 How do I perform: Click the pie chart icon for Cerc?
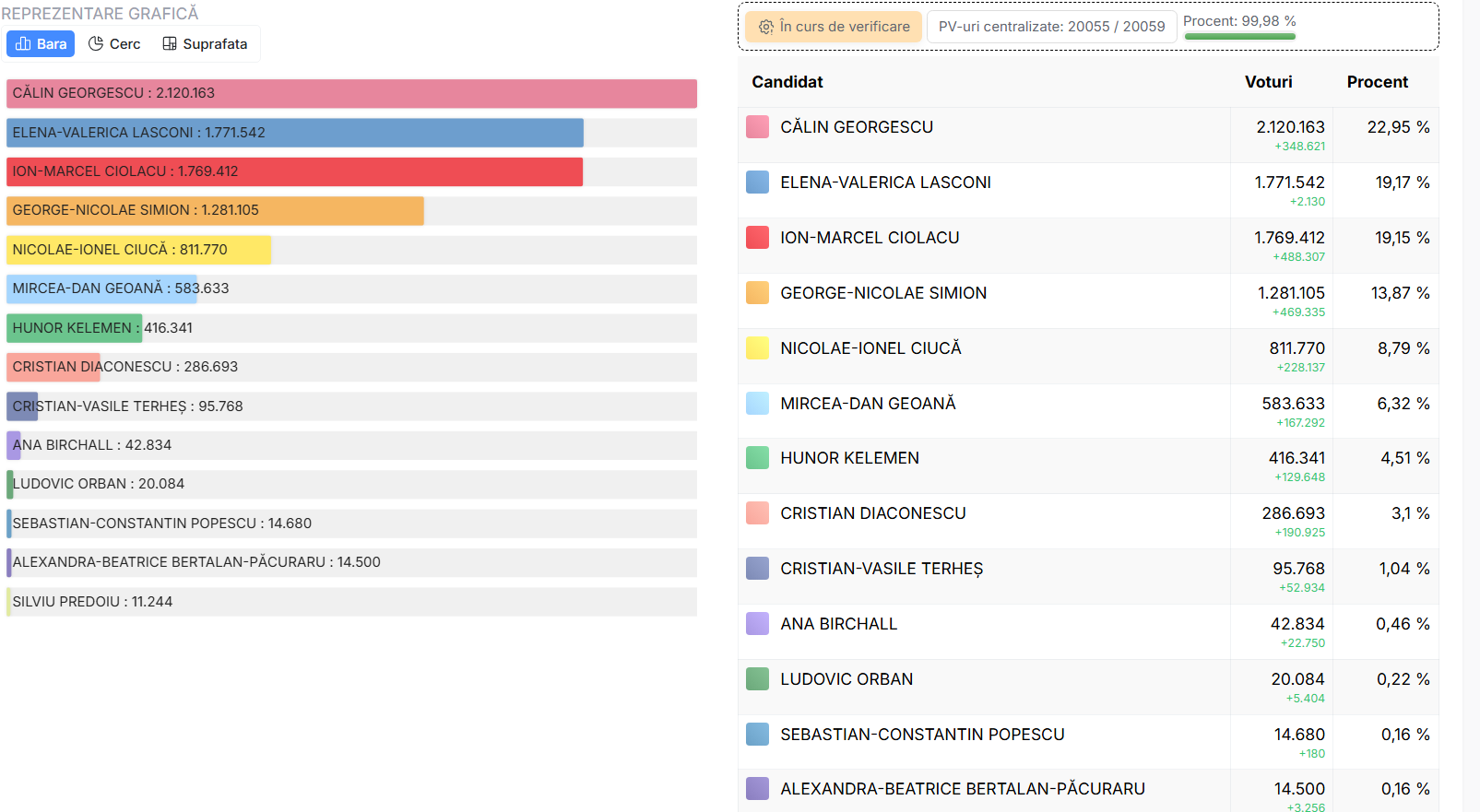tap(96, 44)
